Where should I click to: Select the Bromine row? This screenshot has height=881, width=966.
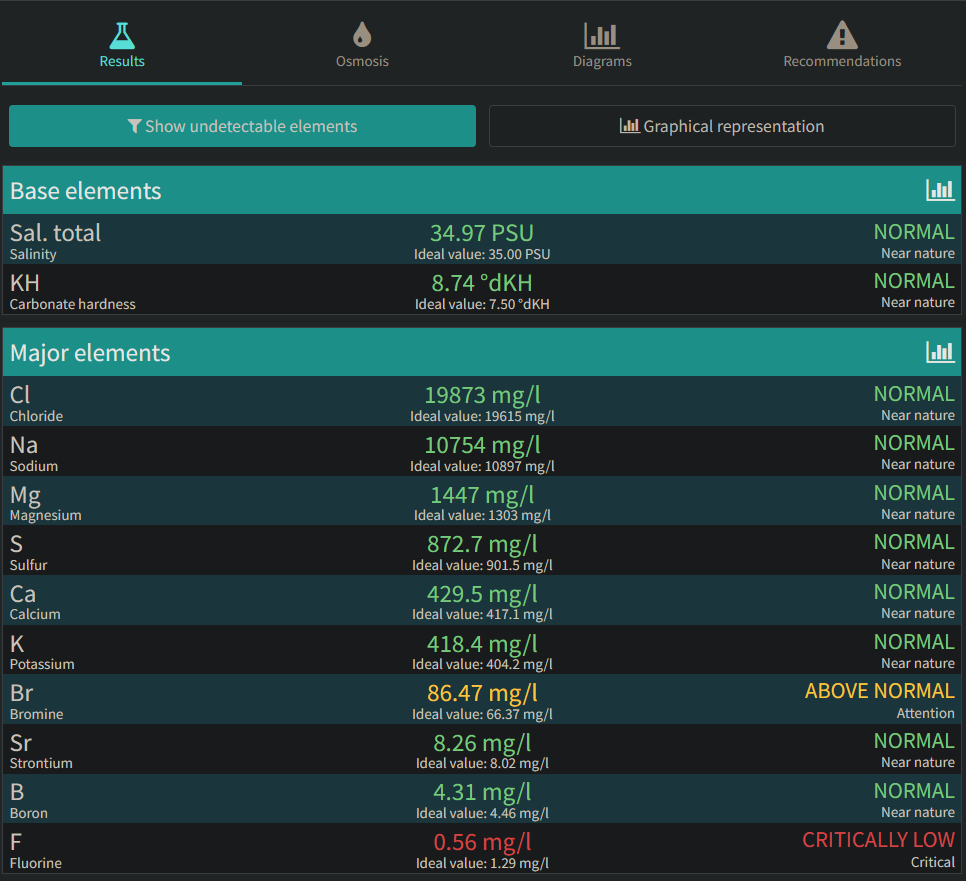[x=482, y=700]
